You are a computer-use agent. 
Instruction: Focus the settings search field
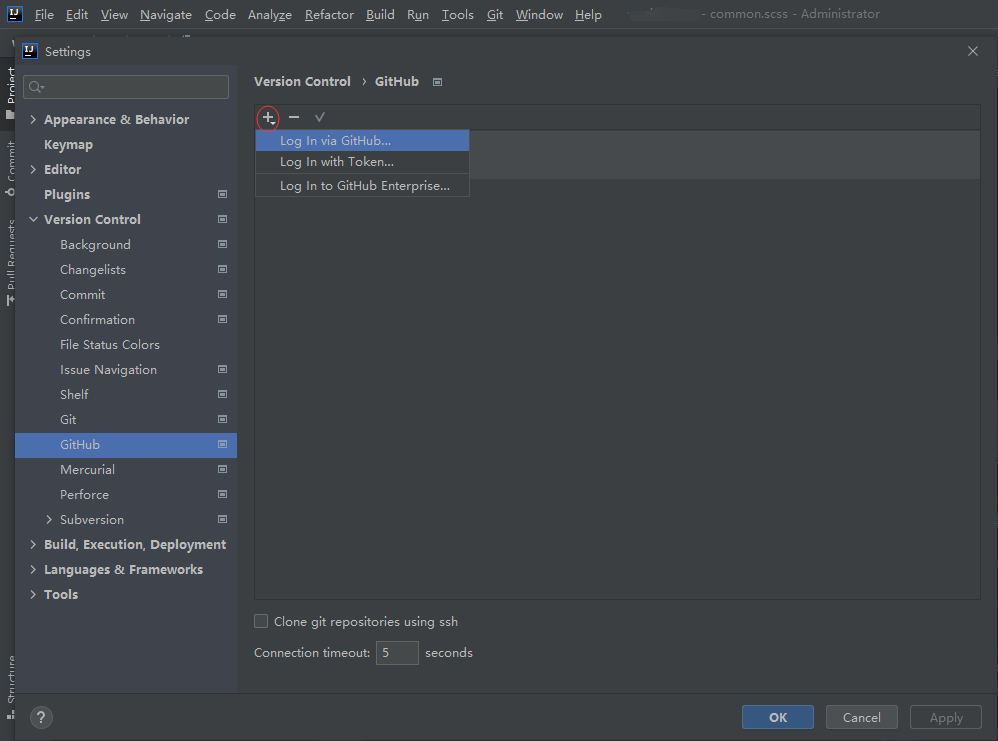click(126, 87)
